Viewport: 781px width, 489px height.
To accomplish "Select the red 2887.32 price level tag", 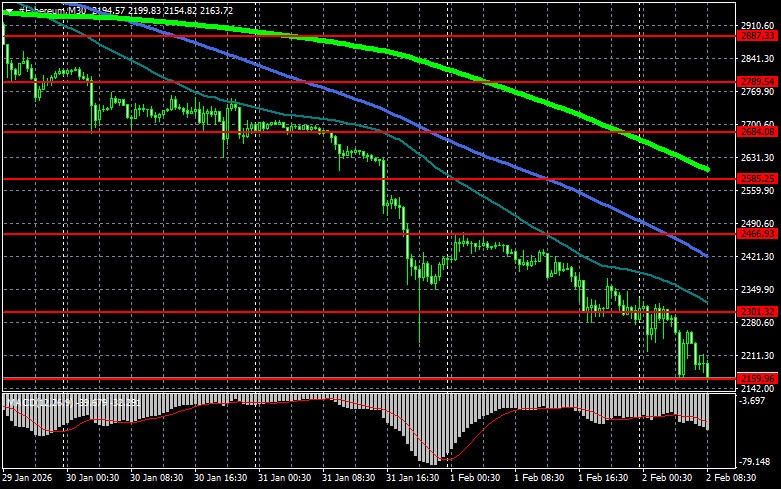I will coord(757,35).
